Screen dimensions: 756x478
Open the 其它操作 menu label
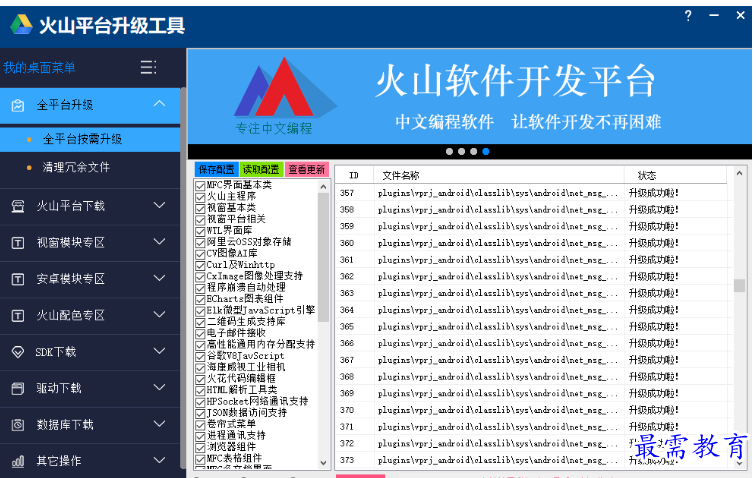(x=59, y=461)
